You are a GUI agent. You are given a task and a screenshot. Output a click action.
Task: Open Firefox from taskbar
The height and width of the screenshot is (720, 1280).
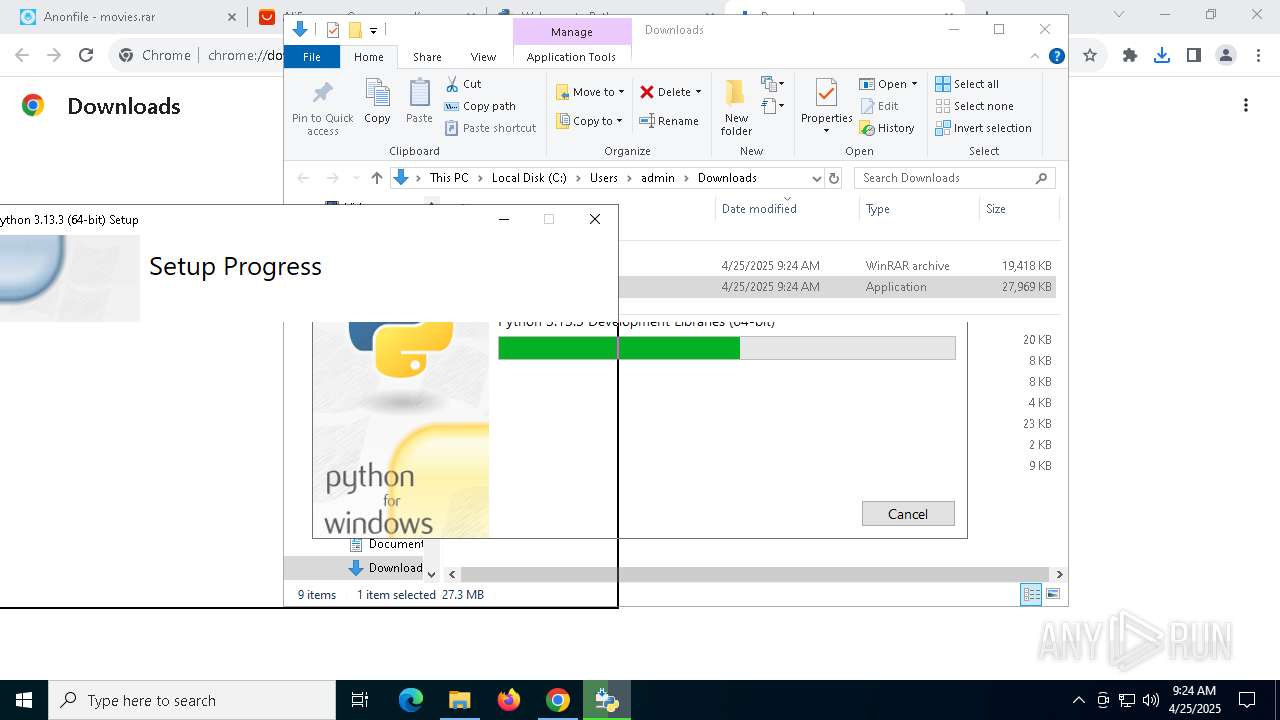(x=509, y=700)
